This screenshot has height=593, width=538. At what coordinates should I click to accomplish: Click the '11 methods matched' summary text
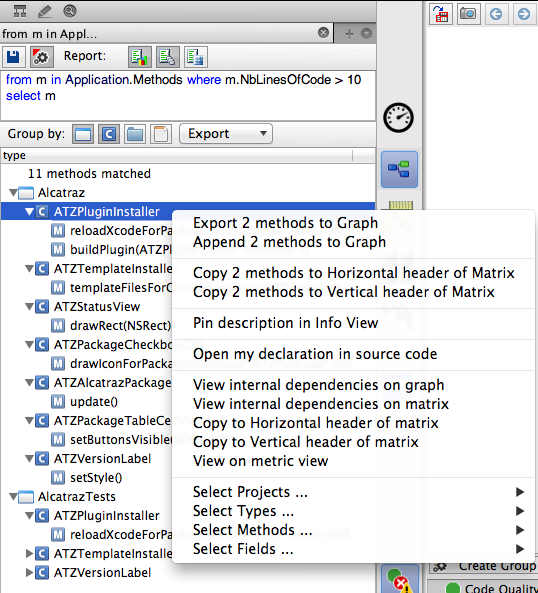click(x=89, y=174)
